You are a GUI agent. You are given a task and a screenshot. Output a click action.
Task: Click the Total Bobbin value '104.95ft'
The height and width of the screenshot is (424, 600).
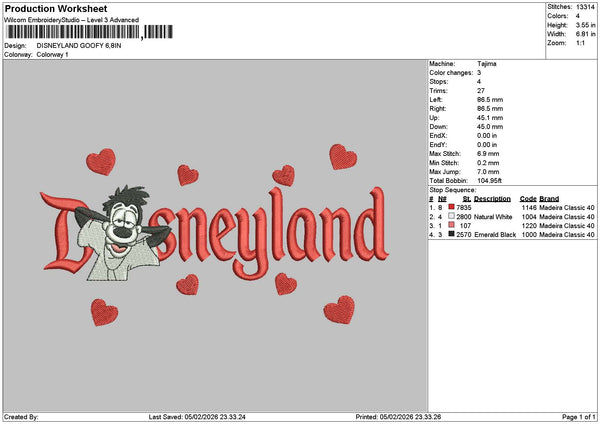[489, 181]
